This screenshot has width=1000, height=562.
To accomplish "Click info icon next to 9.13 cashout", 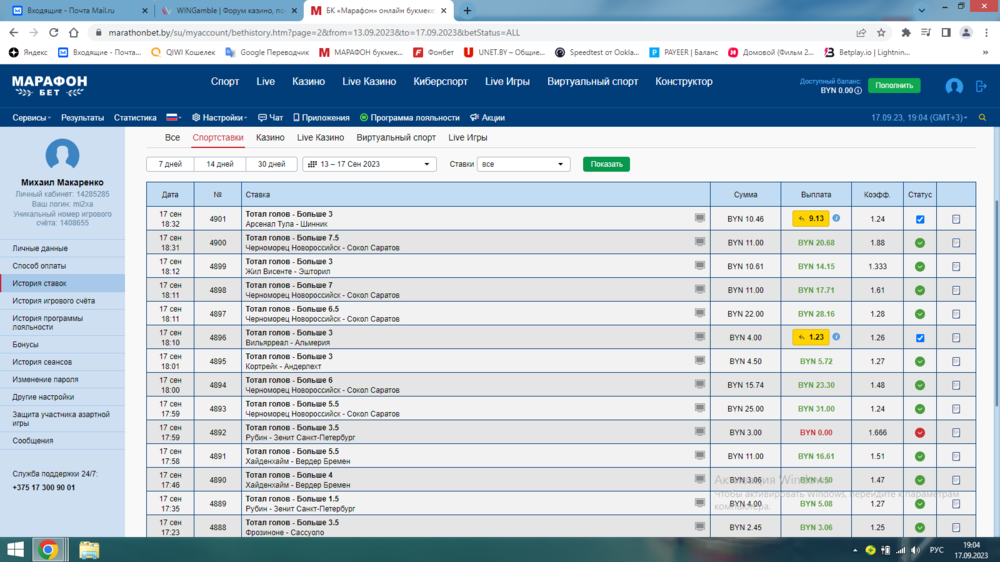I will click(836, 218).
